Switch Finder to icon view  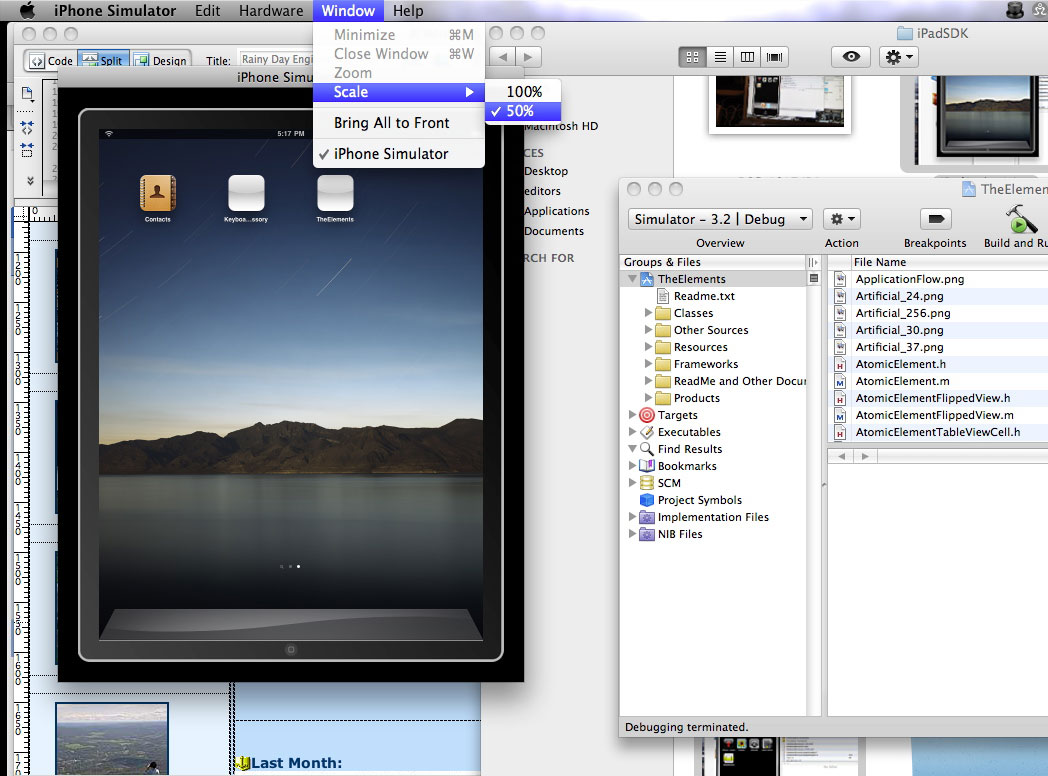[x=692, y=57]
